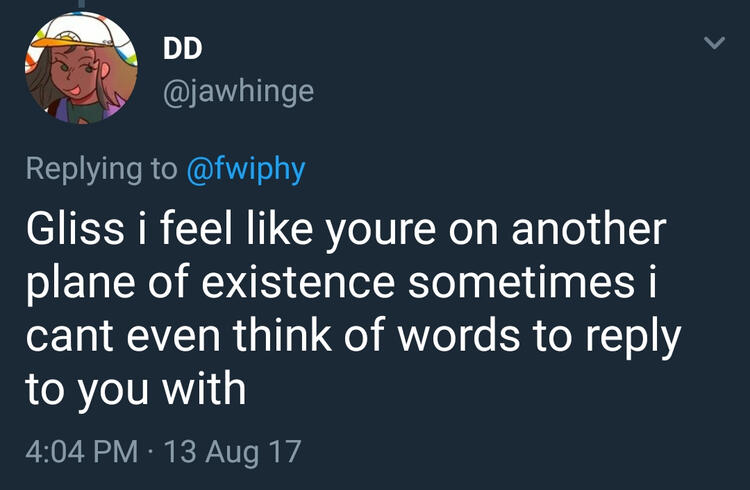Click the @jawhinge handle
This screenshot has width=750, height=490.
click(x=237, y=92)
